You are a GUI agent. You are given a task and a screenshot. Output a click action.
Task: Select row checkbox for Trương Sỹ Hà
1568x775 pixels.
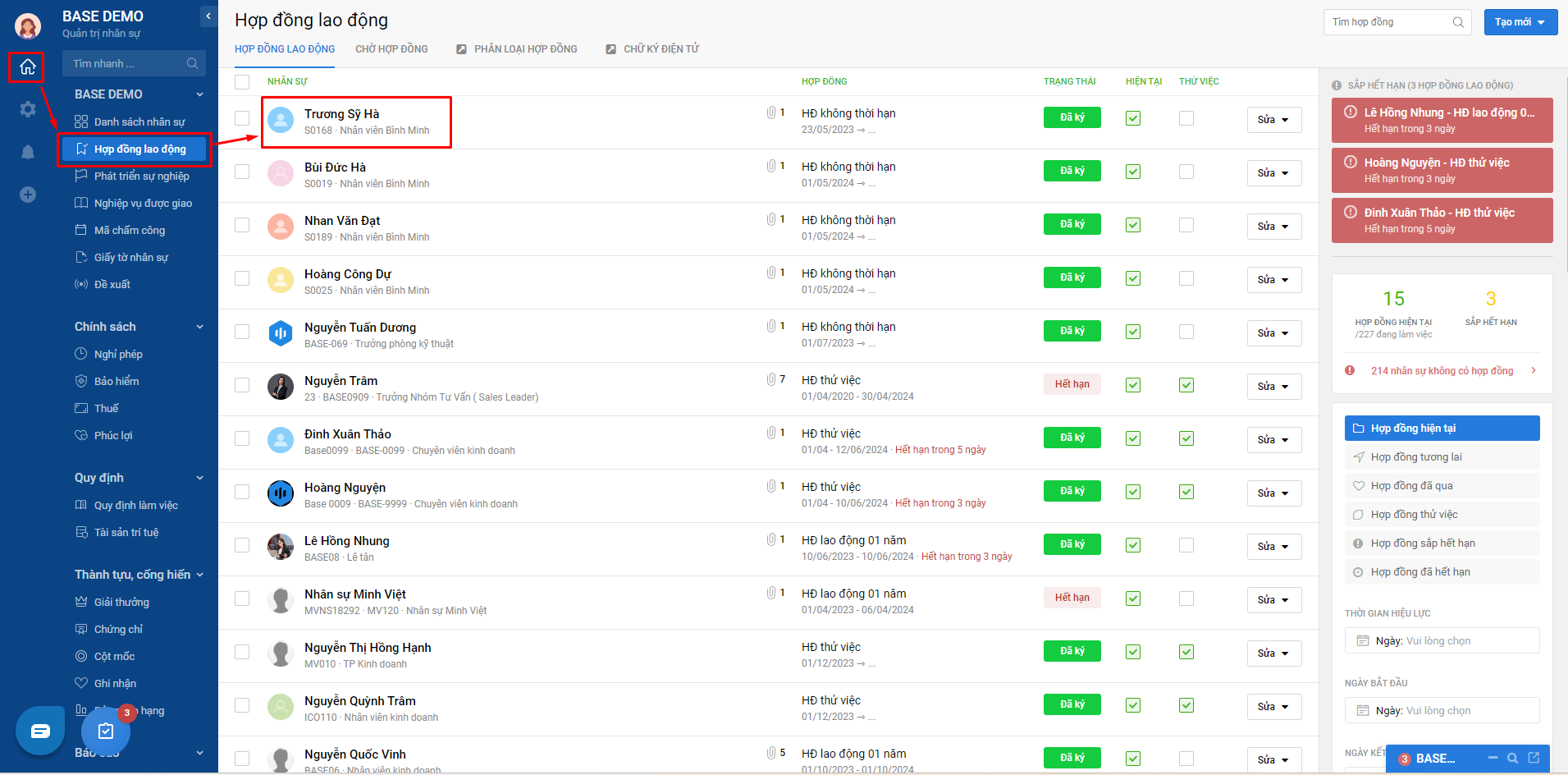pyautogui.click(x=242, y=118)
